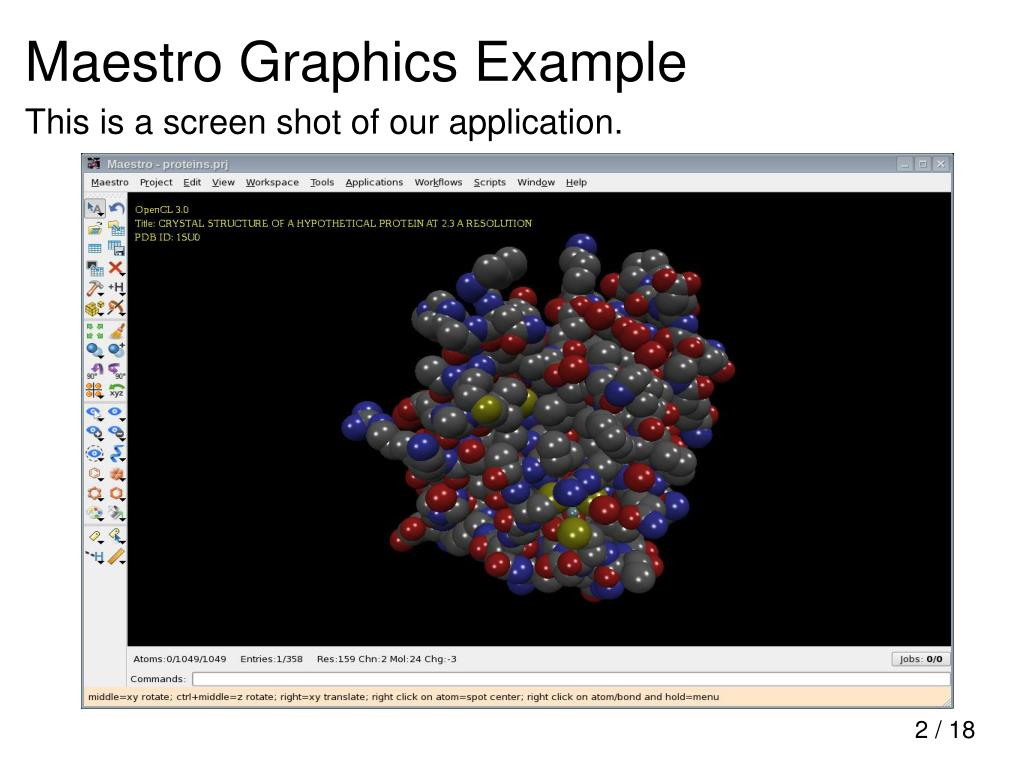
Task: Open the Project menu
Action: [x=156, y=183]
